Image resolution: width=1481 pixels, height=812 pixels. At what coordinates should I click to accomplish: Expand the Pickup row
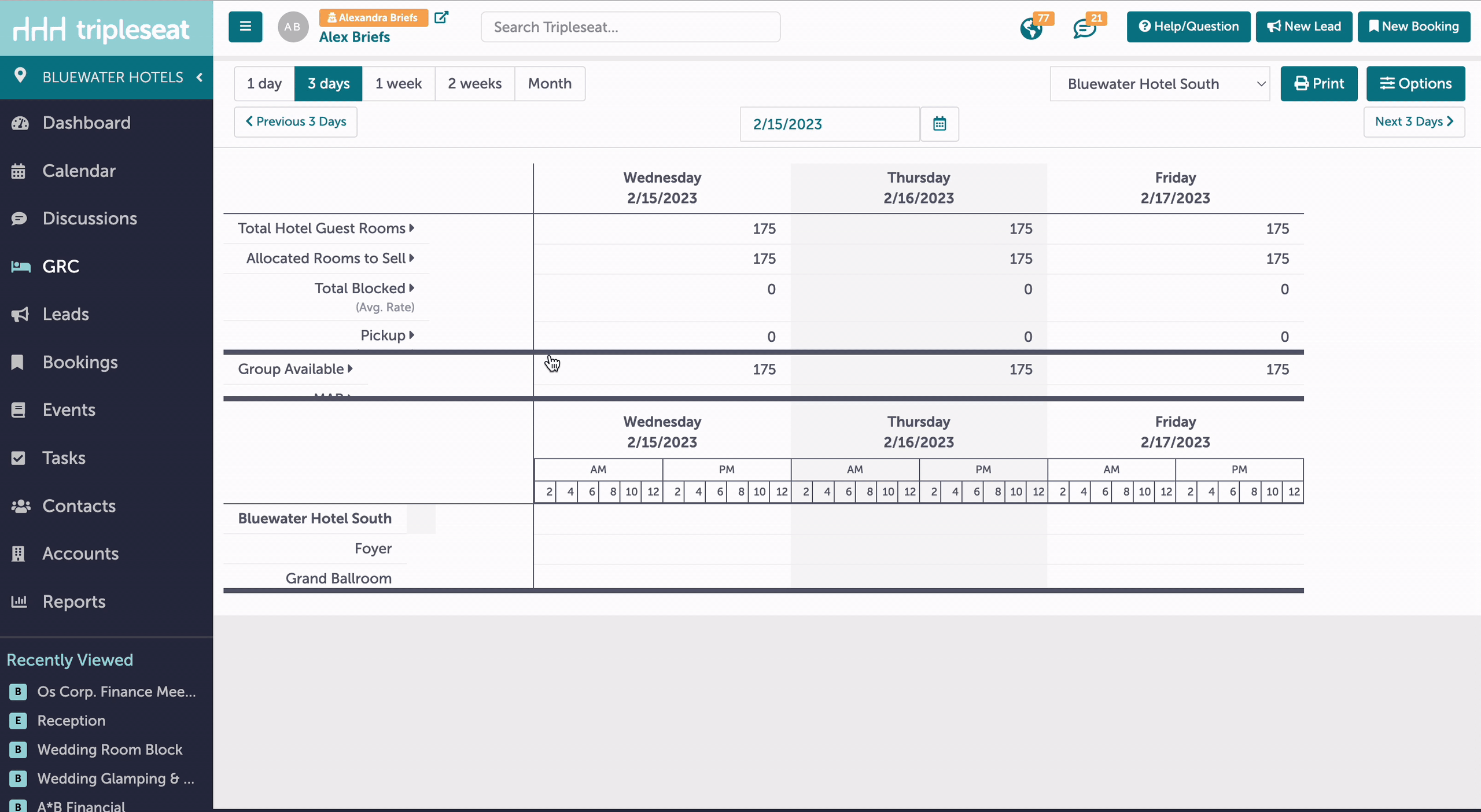pos(411,335)
